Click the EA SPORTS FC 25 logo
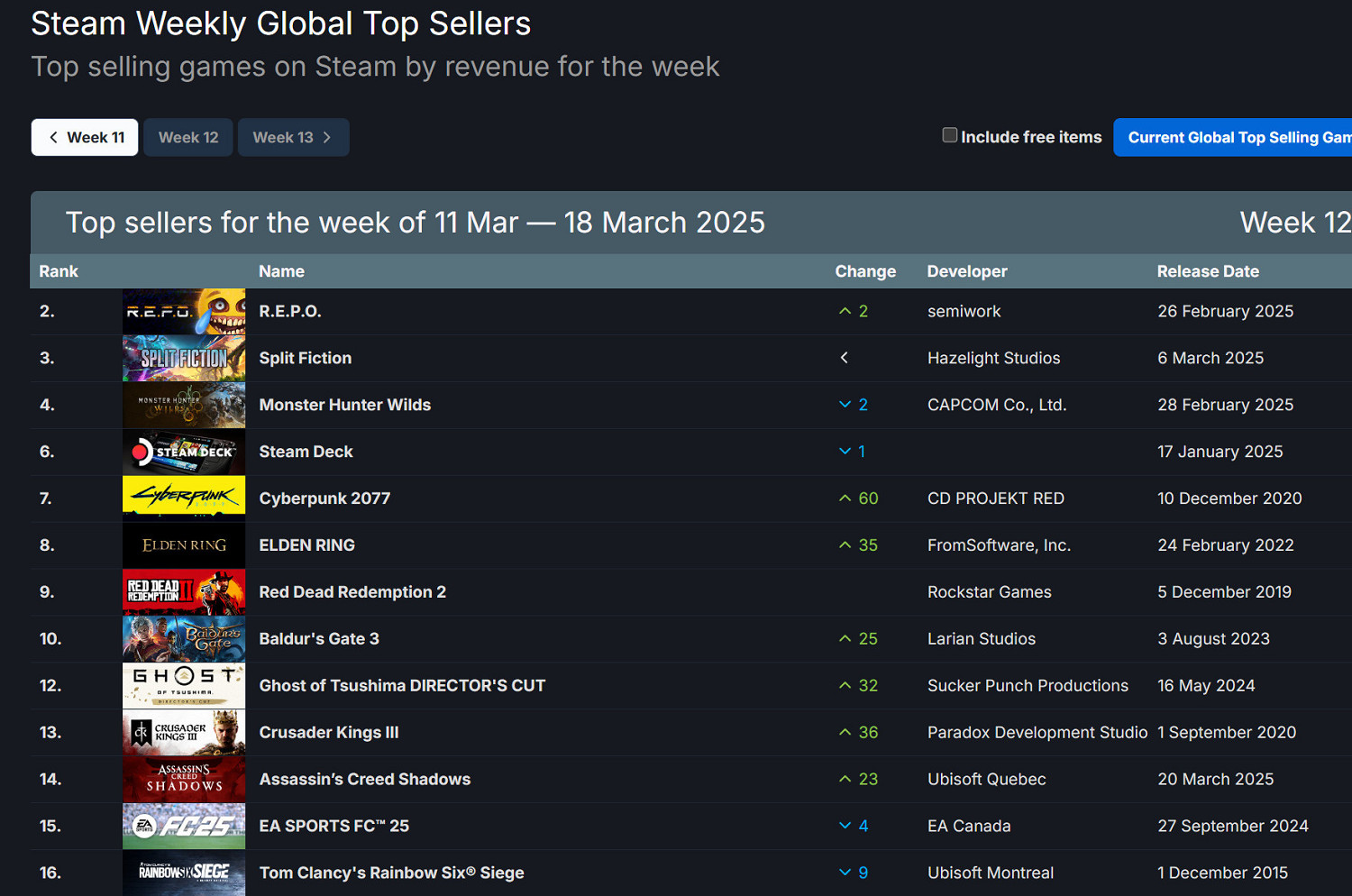The image size is (1352, 896). point(183,827)
